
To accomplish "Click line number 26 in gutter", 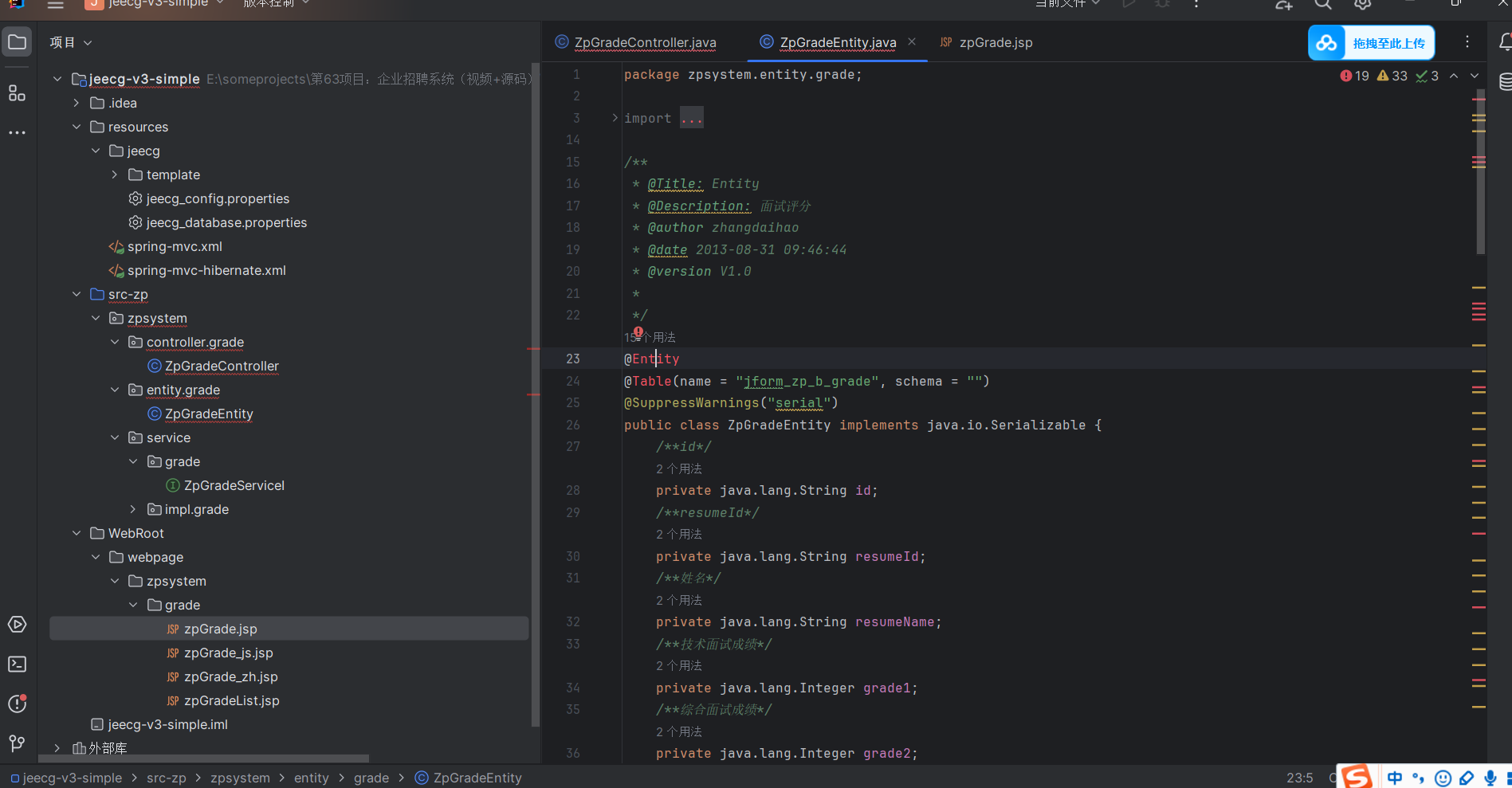I will (x=573, y=425).
